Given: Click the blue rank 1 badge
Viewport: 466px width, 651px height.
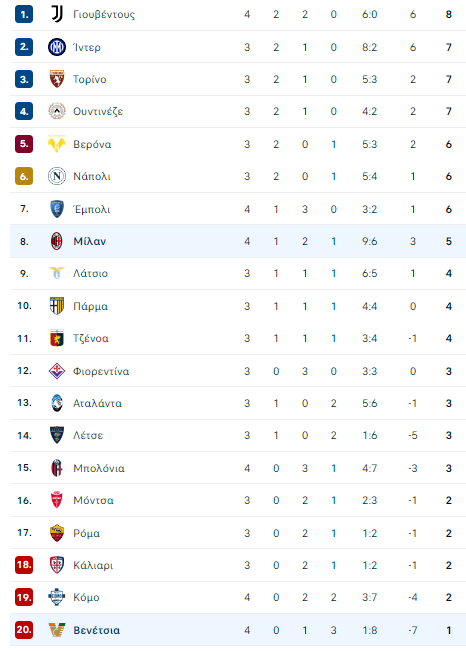Looking at the screenshot, I should pos(24,15).
